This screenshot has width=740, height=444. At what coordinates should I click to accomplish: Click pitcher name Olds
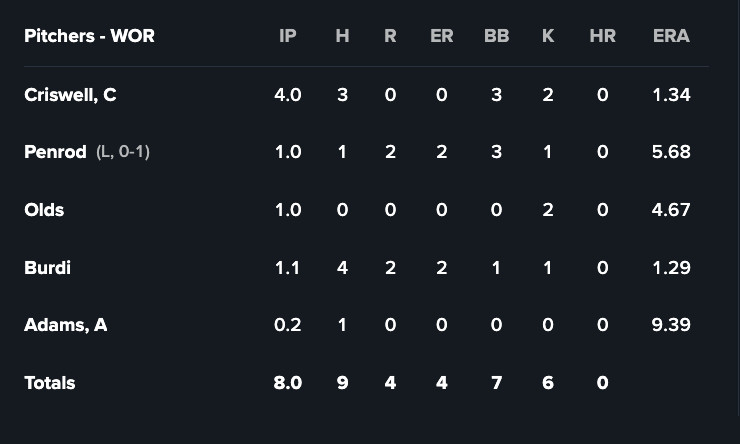tap(44, 210)
